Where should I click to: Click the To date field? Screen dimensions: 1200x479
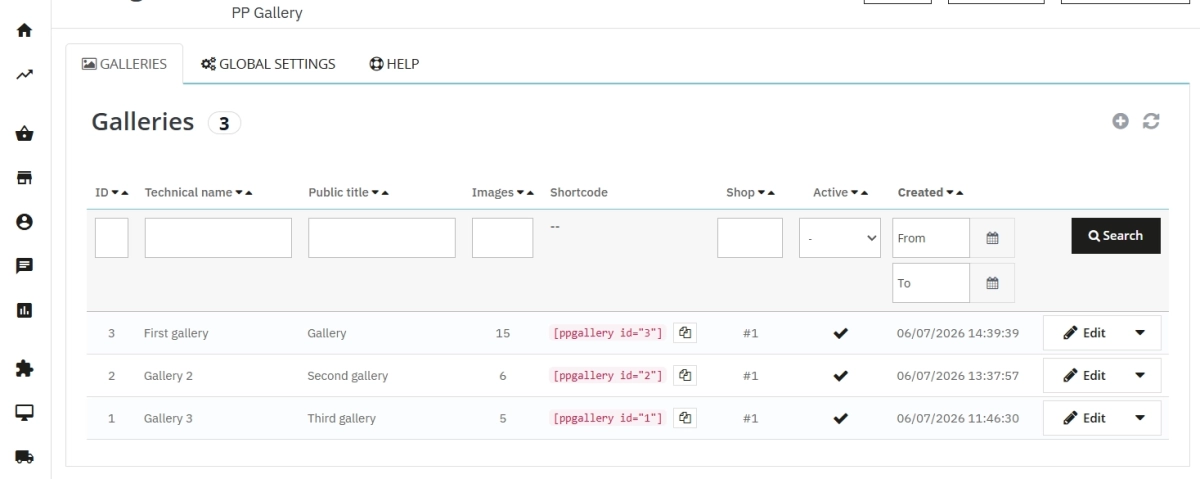931,283
